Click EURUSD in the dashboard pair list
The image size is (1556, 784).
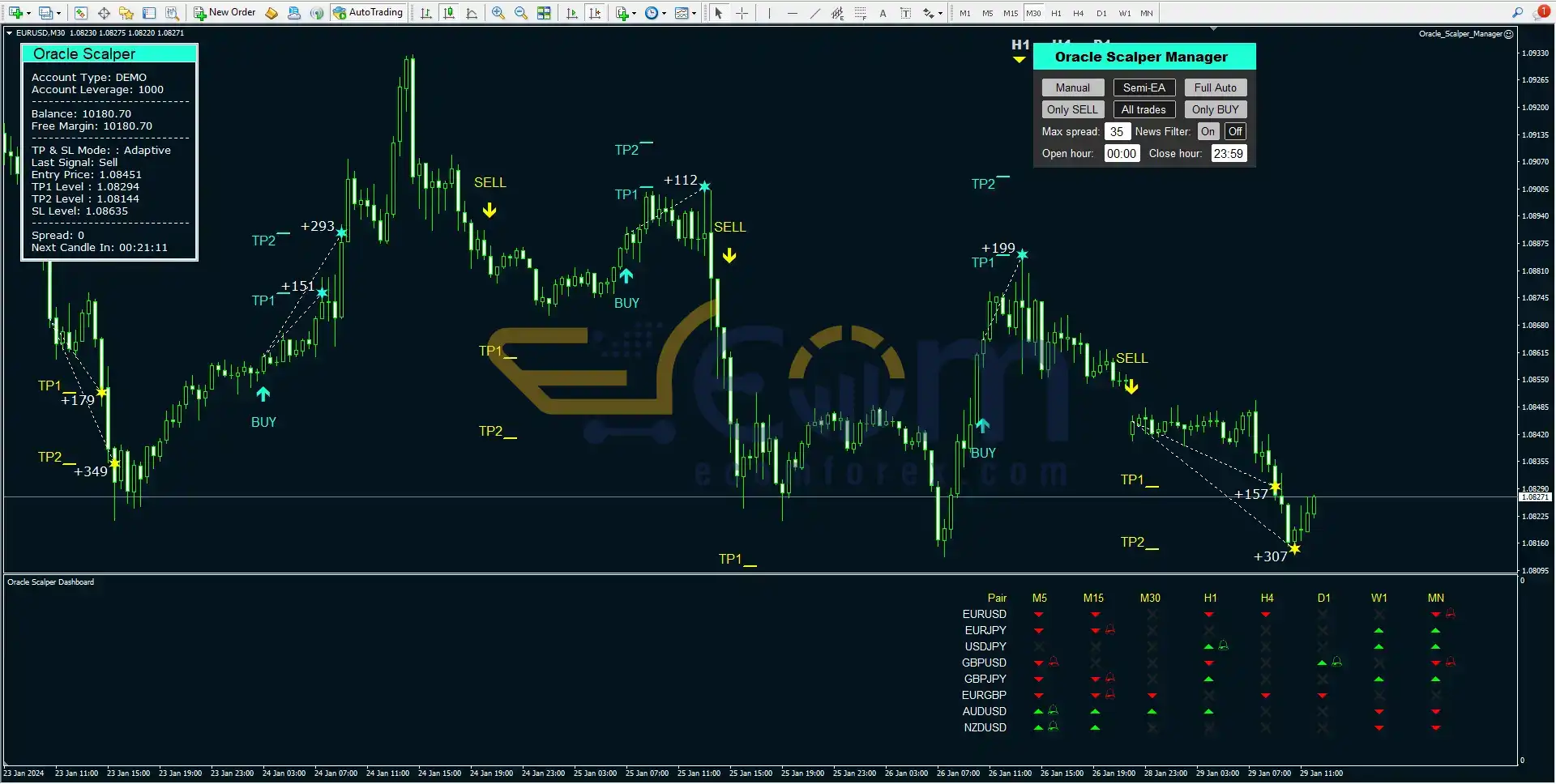(x=984, y=614)
